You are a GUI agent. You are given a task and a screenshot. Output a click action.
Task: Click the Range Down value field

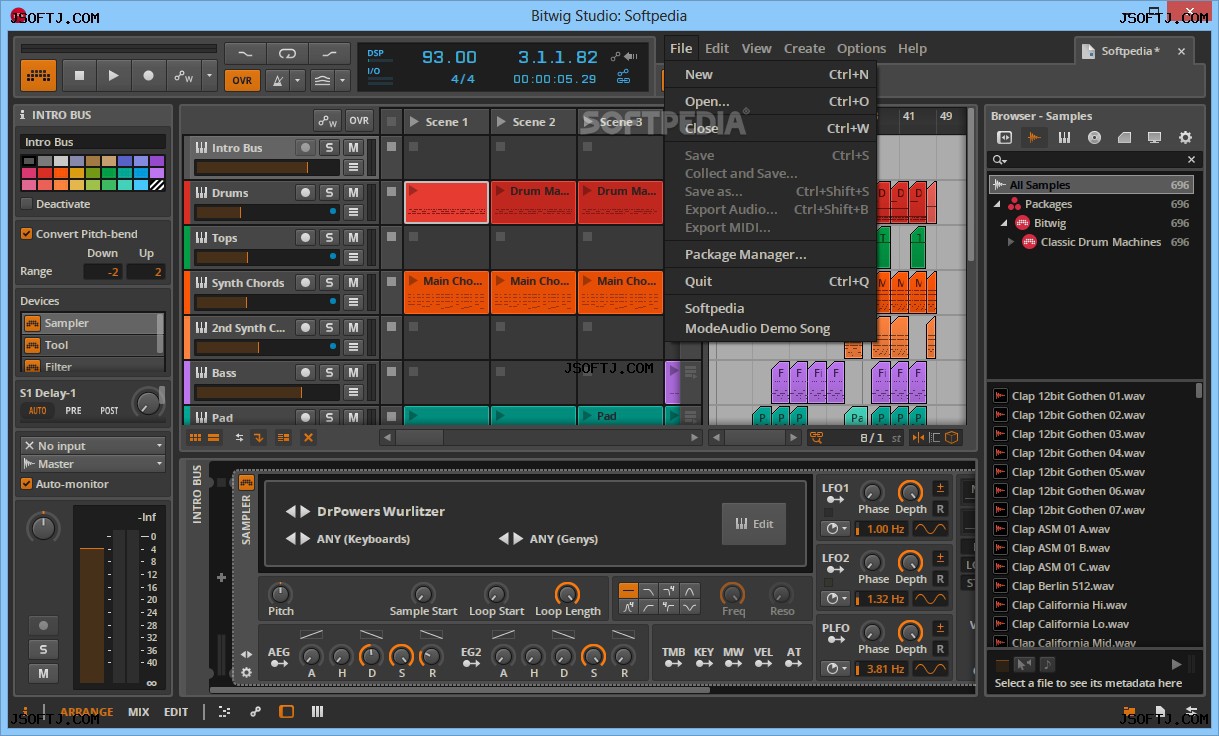(x=103, y=271)
